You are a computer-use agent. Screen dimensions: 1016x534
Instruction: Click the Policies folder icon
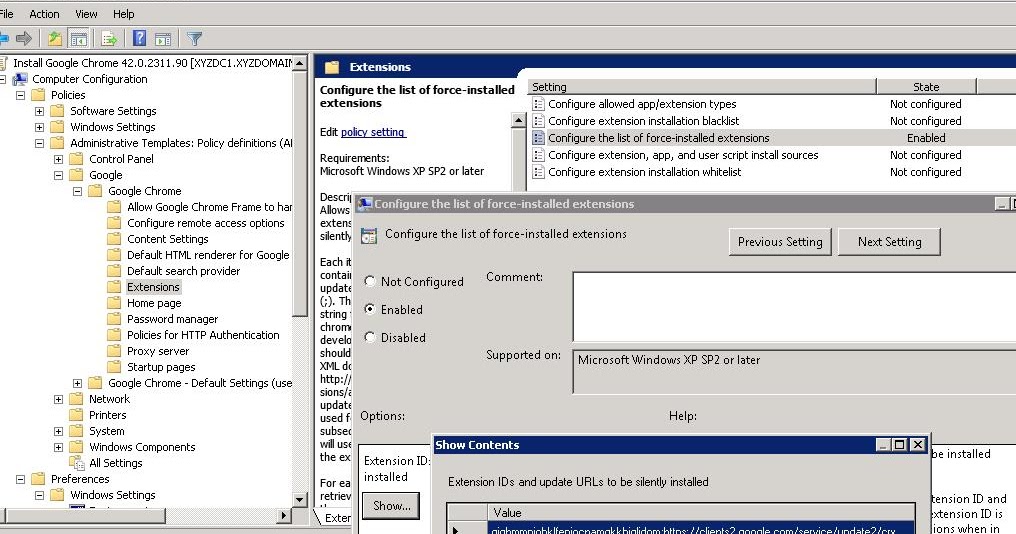pyautogui.click(x=39, y=95)
